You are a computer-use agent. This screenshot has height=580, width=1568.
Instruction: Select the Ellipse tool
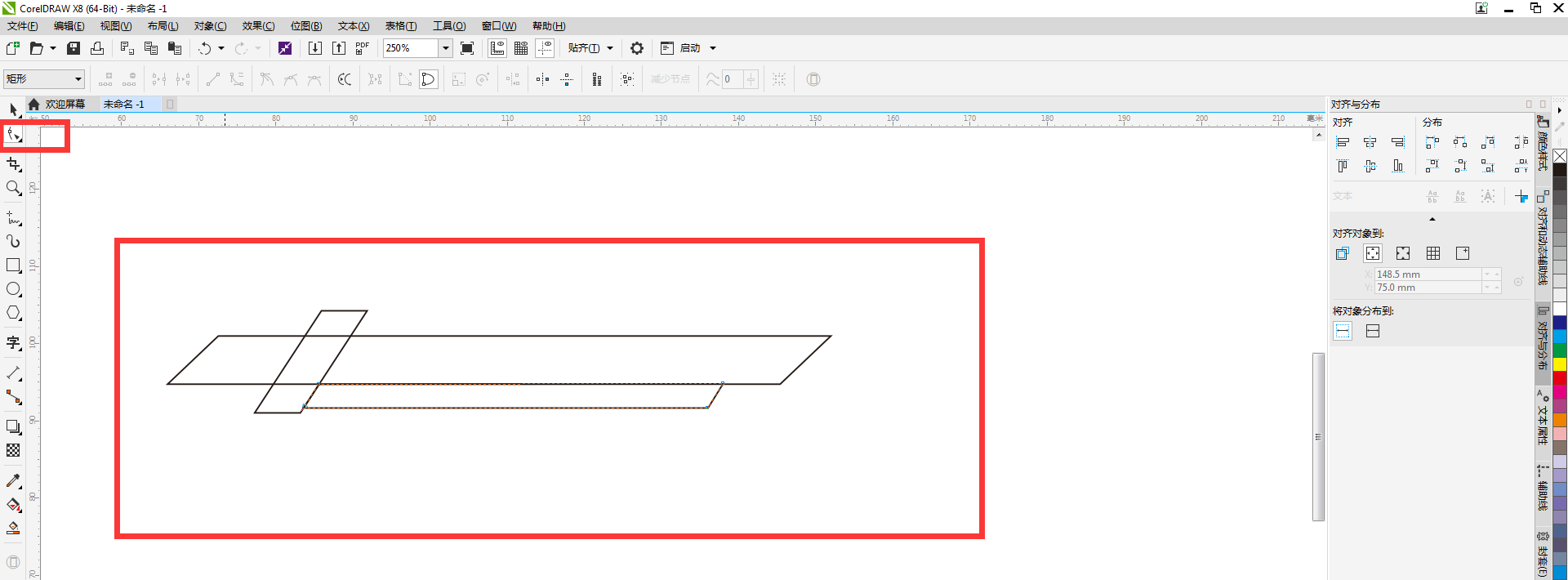point(14,289)
